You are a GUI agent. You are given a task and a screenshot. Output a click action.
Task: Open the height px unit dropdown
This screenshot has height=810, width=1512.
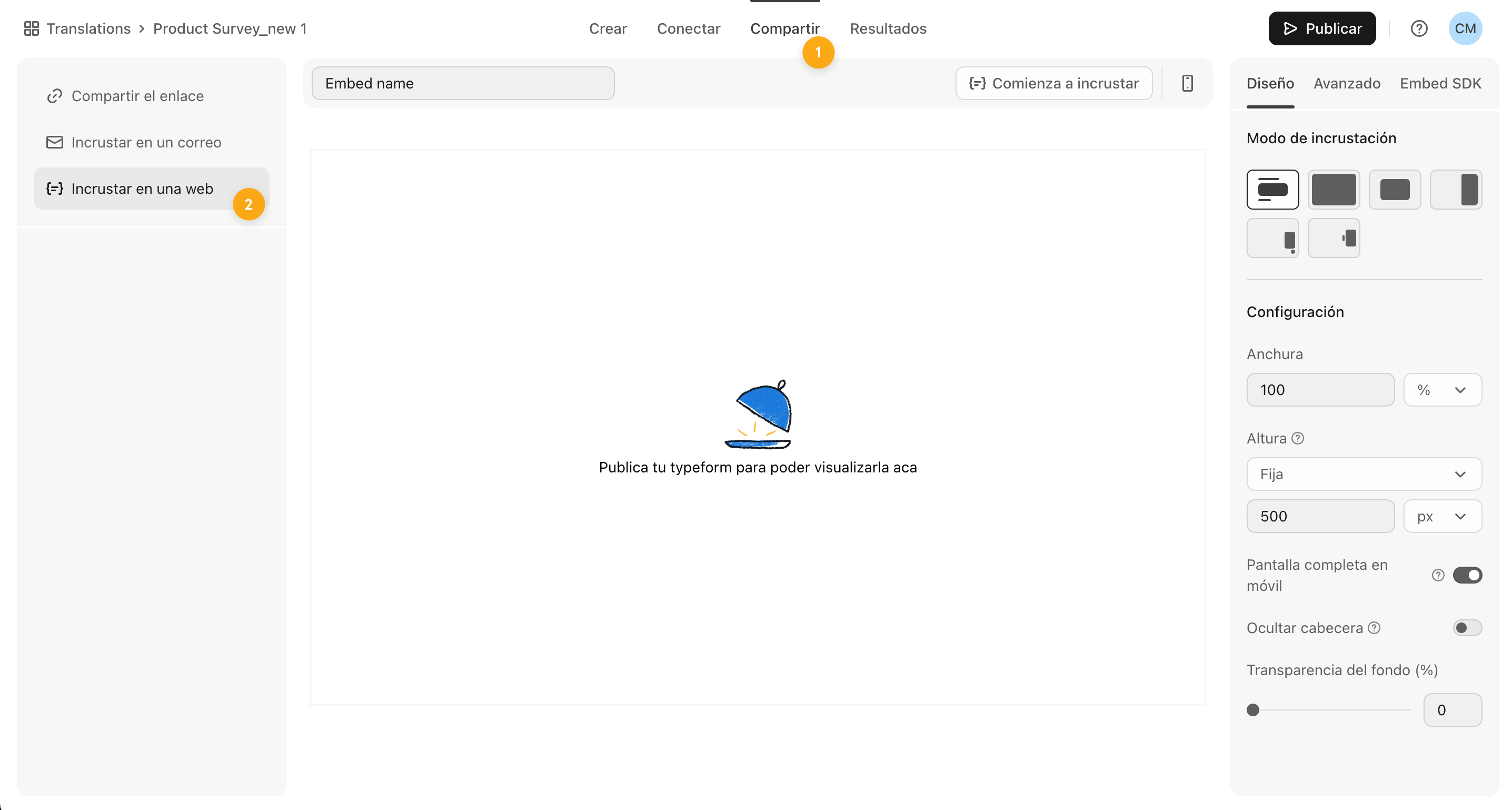pyautogui.click(x=1442, y=516)
